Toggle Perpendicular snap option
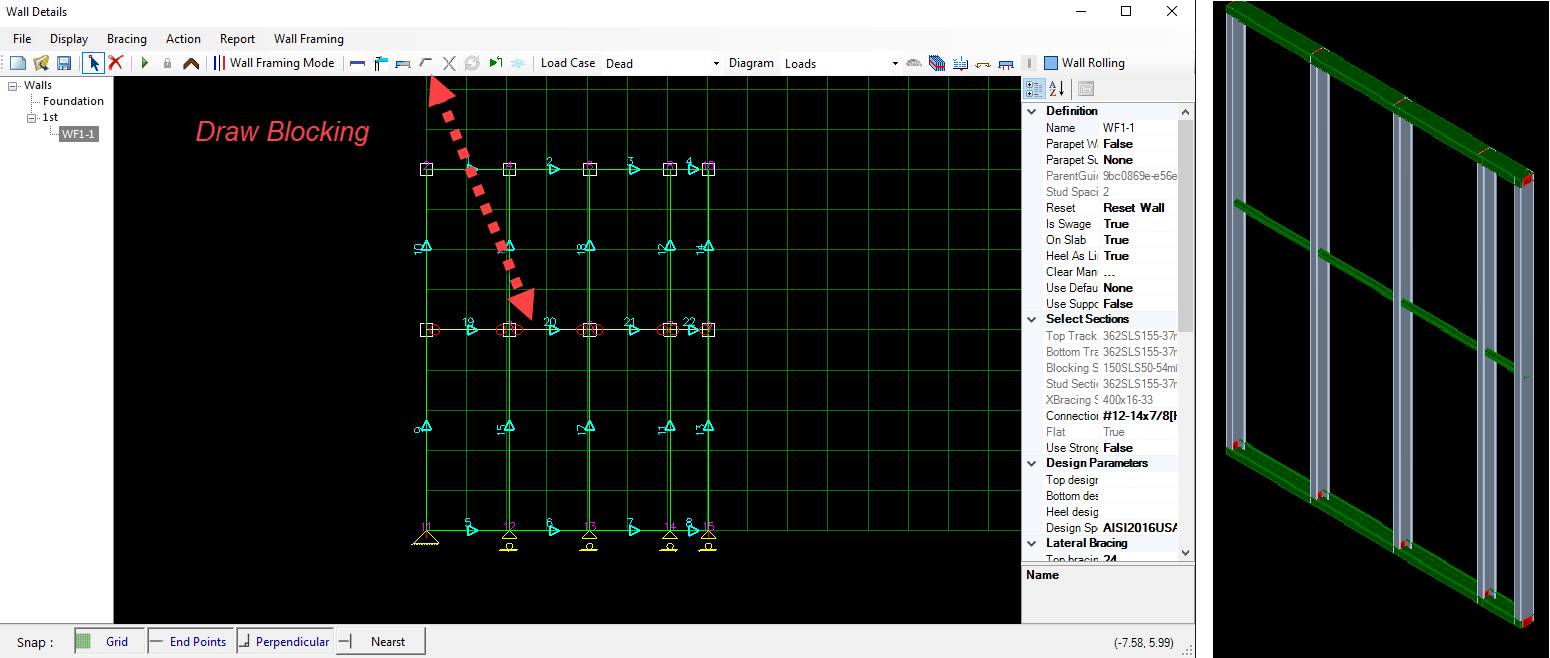 pos(284,641)
